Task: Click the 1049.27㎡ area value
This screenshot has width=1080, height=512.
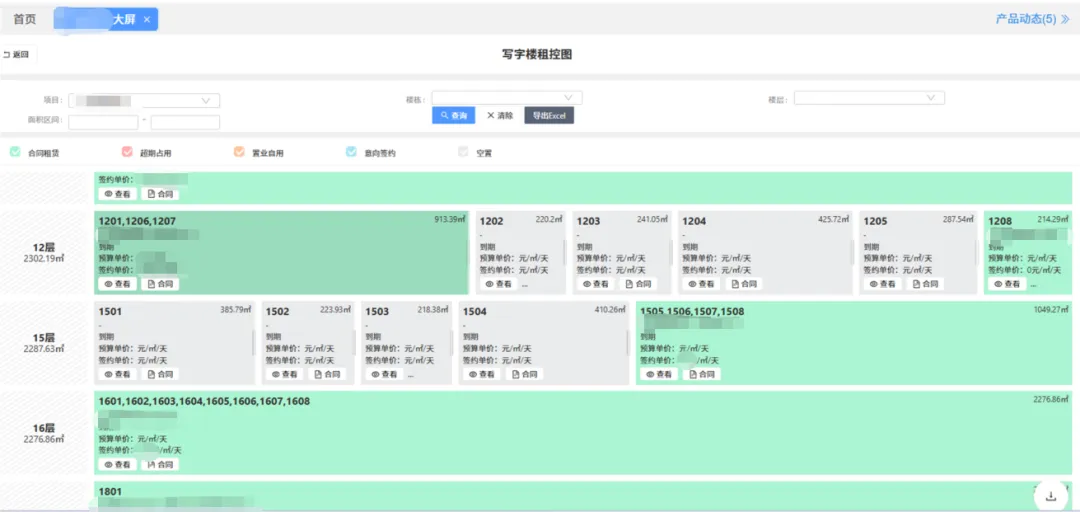Action: click(1051, 309)
